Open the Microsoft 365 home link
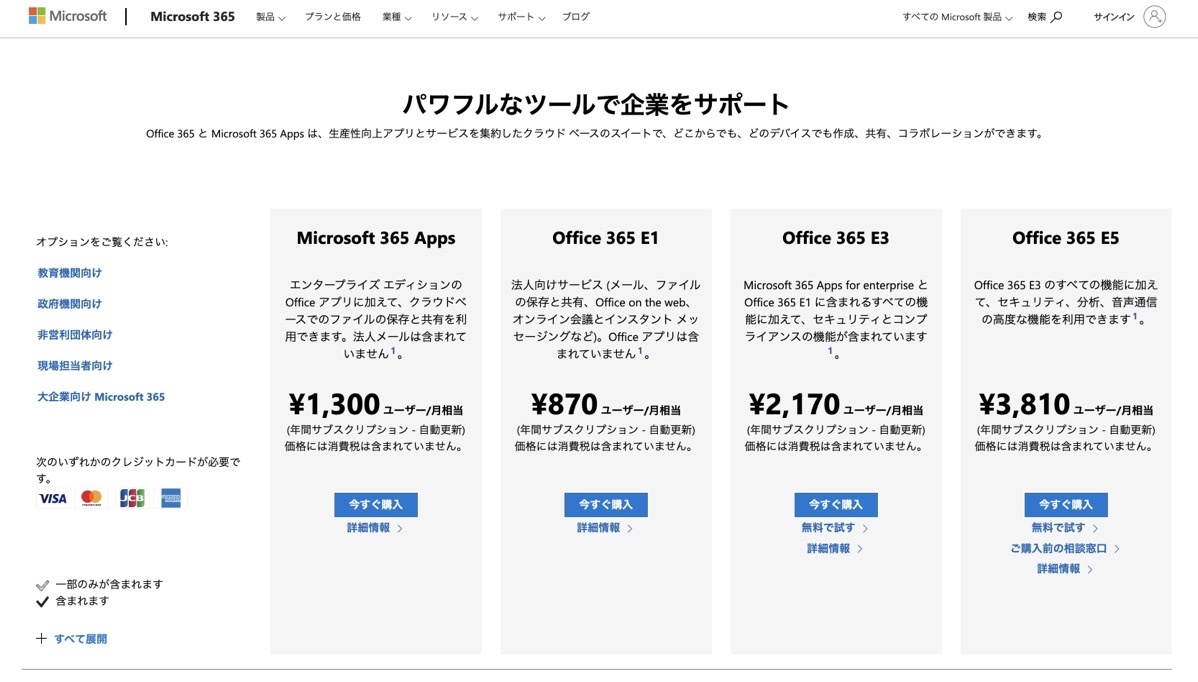The height and width of the screenshot is (682, 1198). pyautogui.click(x=193, y=16)
